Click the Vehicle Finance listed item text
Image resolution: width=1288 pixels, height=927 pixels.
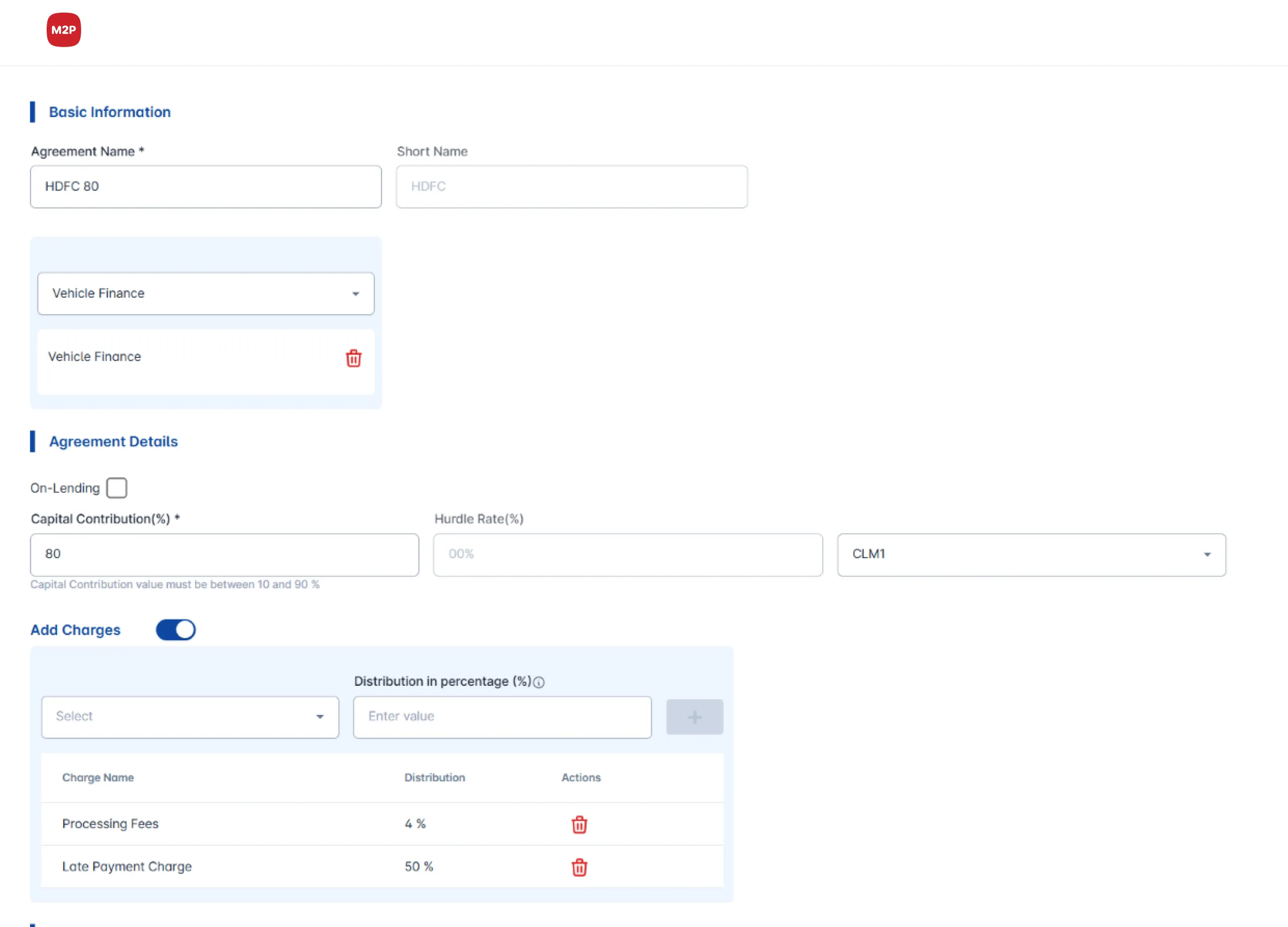coord(94,356)
